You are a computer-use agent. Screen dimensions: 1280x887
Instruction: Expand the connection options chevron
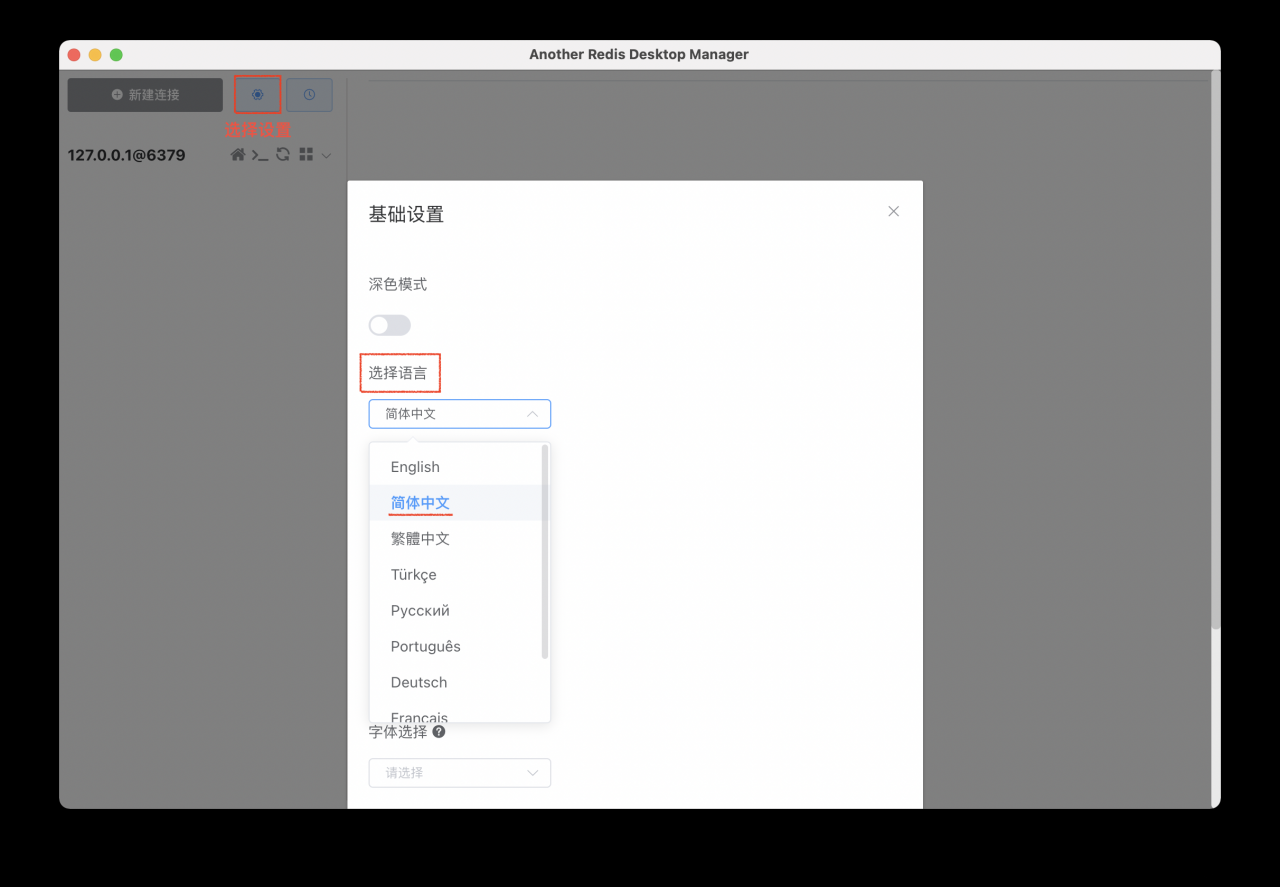coord(325,155)
